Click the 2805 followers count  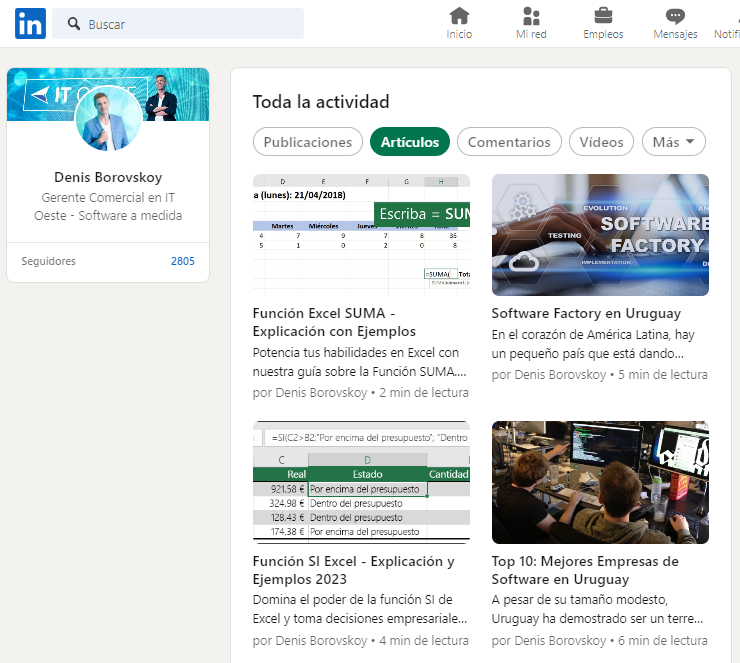pyautogui.click(x=183, y=261)
